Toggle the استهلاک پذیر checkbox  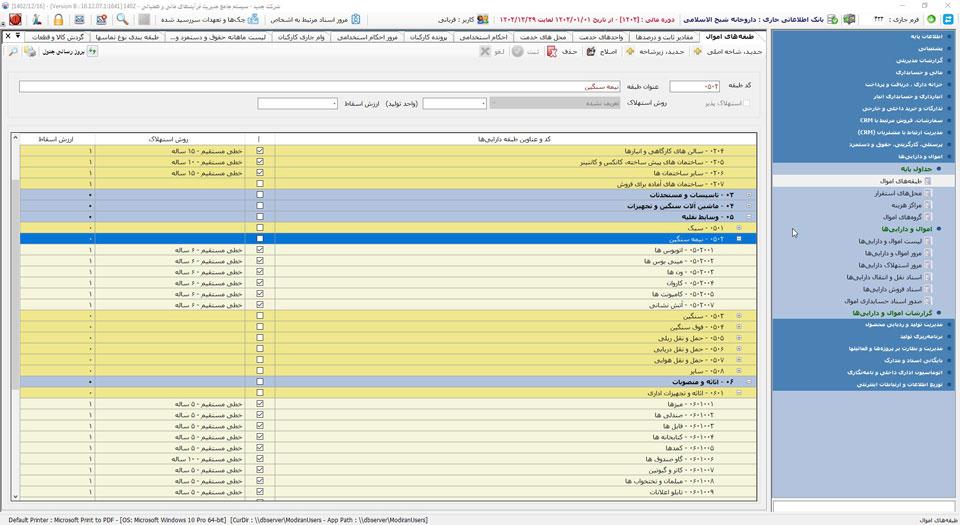[746, 103]
